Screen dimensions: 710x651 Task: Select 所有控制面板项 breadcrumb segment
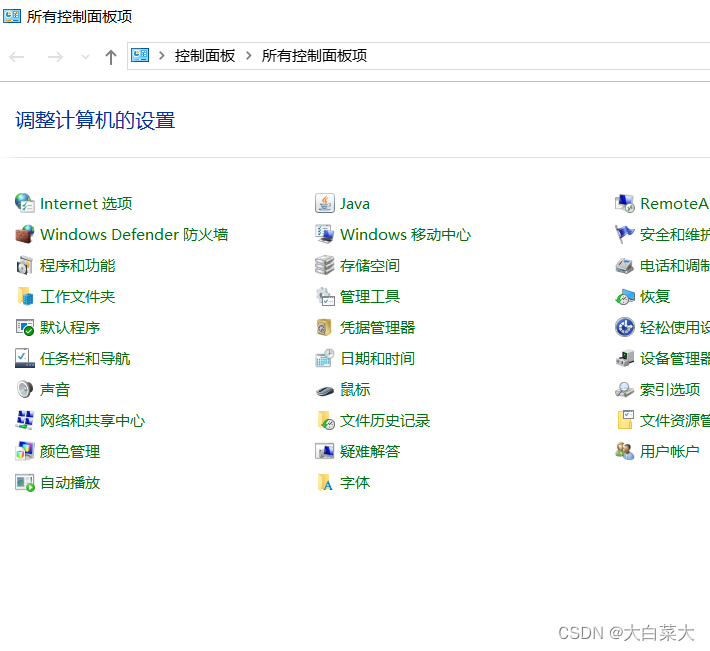[x=314, y=56]
